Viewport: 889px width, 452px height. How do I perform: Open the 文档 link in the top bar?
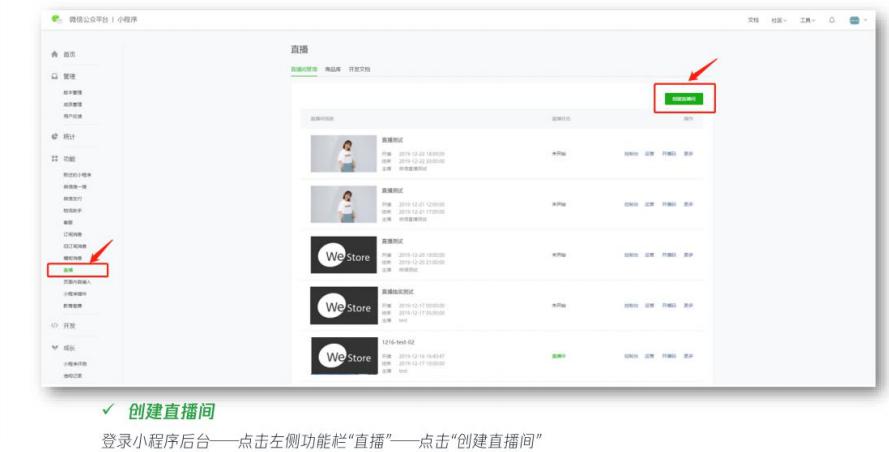752,21
